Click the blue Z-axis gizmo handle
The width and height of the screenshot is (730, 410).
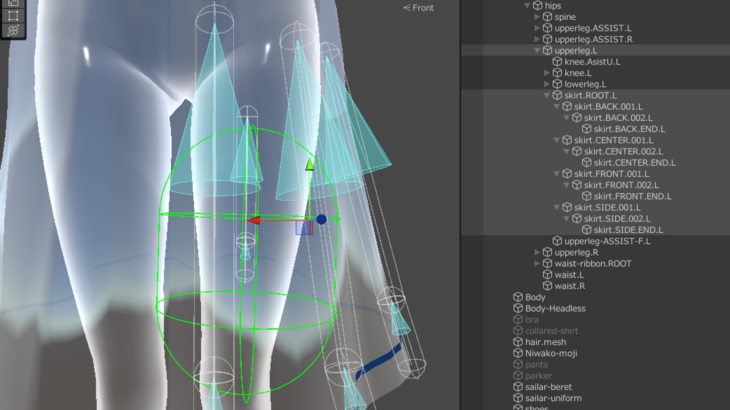[322, 219]
